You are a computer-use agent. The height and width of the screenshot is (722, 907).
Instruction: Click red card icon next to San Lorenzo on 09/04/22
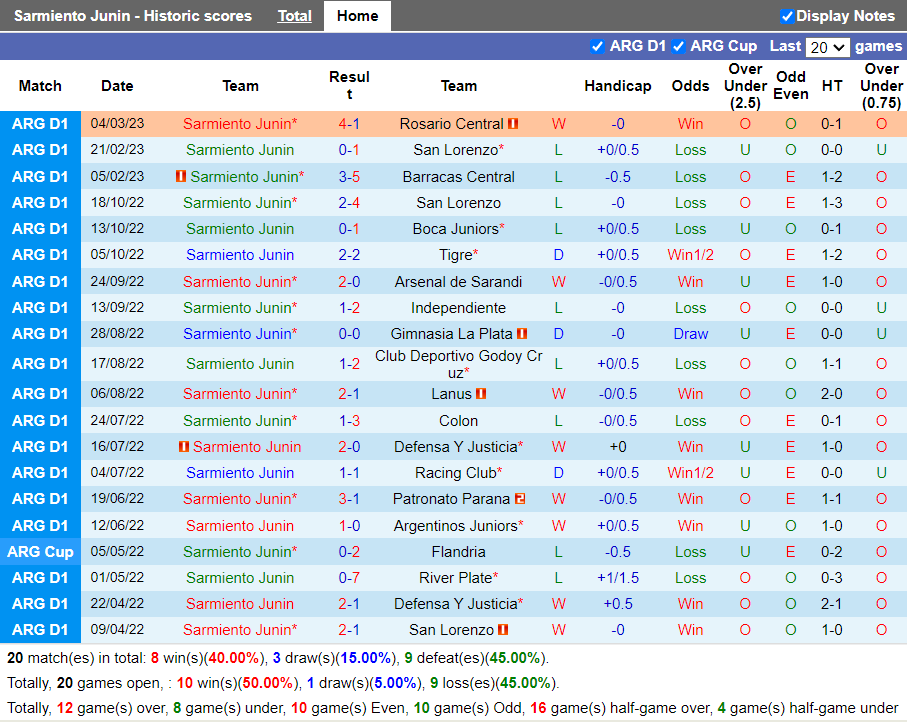[x=503, y=630]
